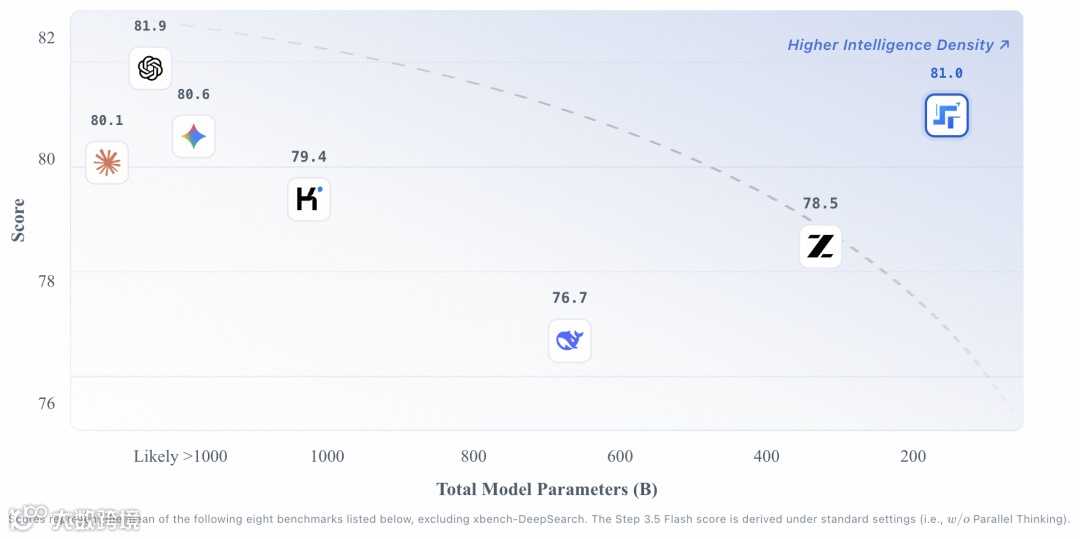Select the Gemini sparkle icon
Screen dimensions: 1080x539
tap(193, 136)
